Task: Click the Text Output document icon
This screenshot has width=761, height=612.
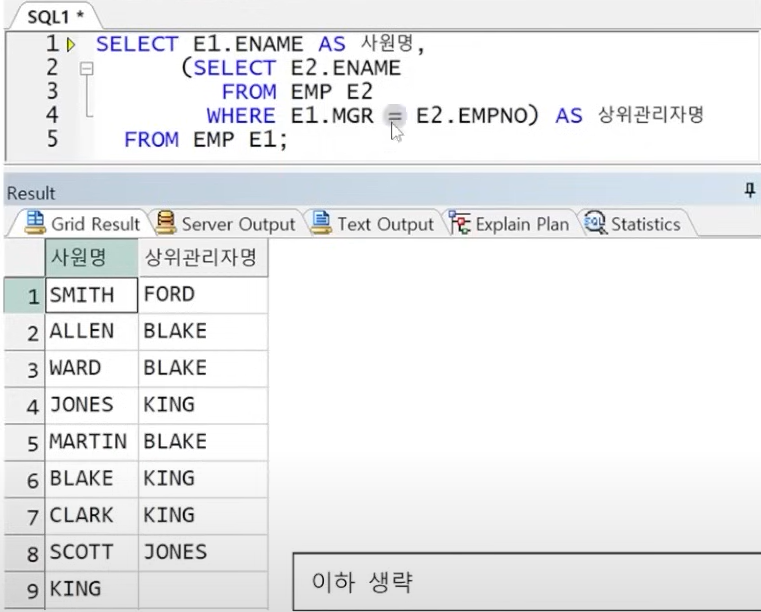Action: pyautogui.click(x=321, y=223)
